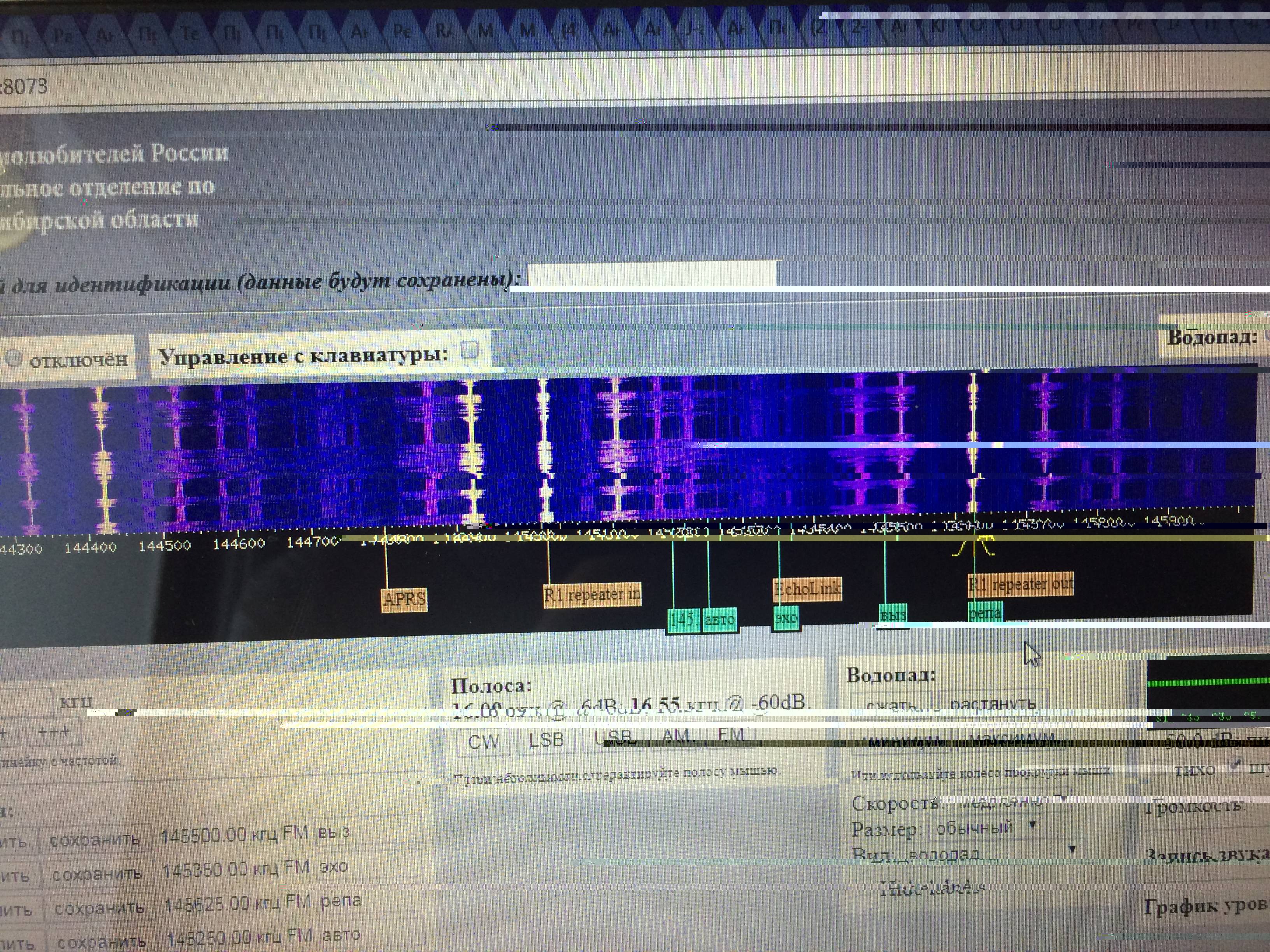
Task: Enable keyboard control checkbox (Управление с клавиатуры)
Action: pos(470,350)
